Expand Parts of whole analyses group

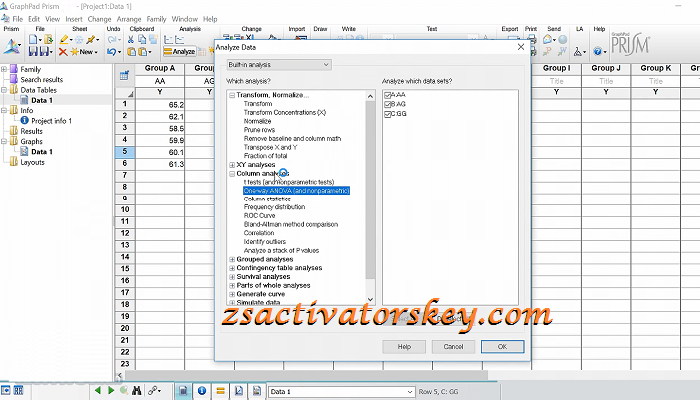point(232,285)
